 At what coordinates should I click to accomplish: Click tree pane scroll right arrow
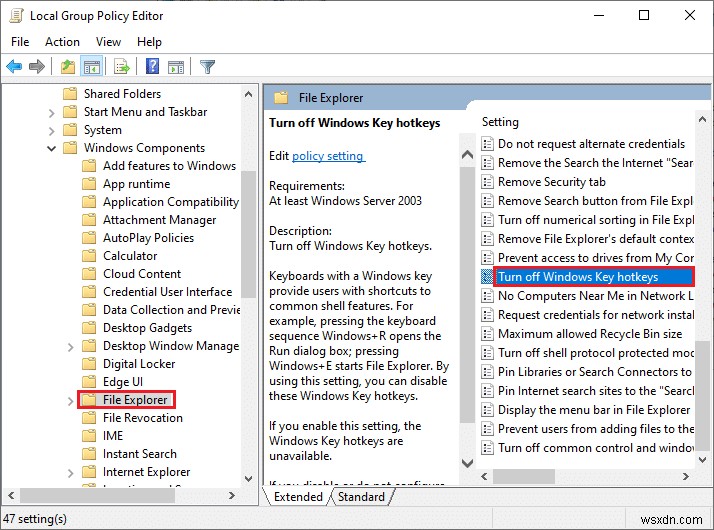tap(232, 495)
